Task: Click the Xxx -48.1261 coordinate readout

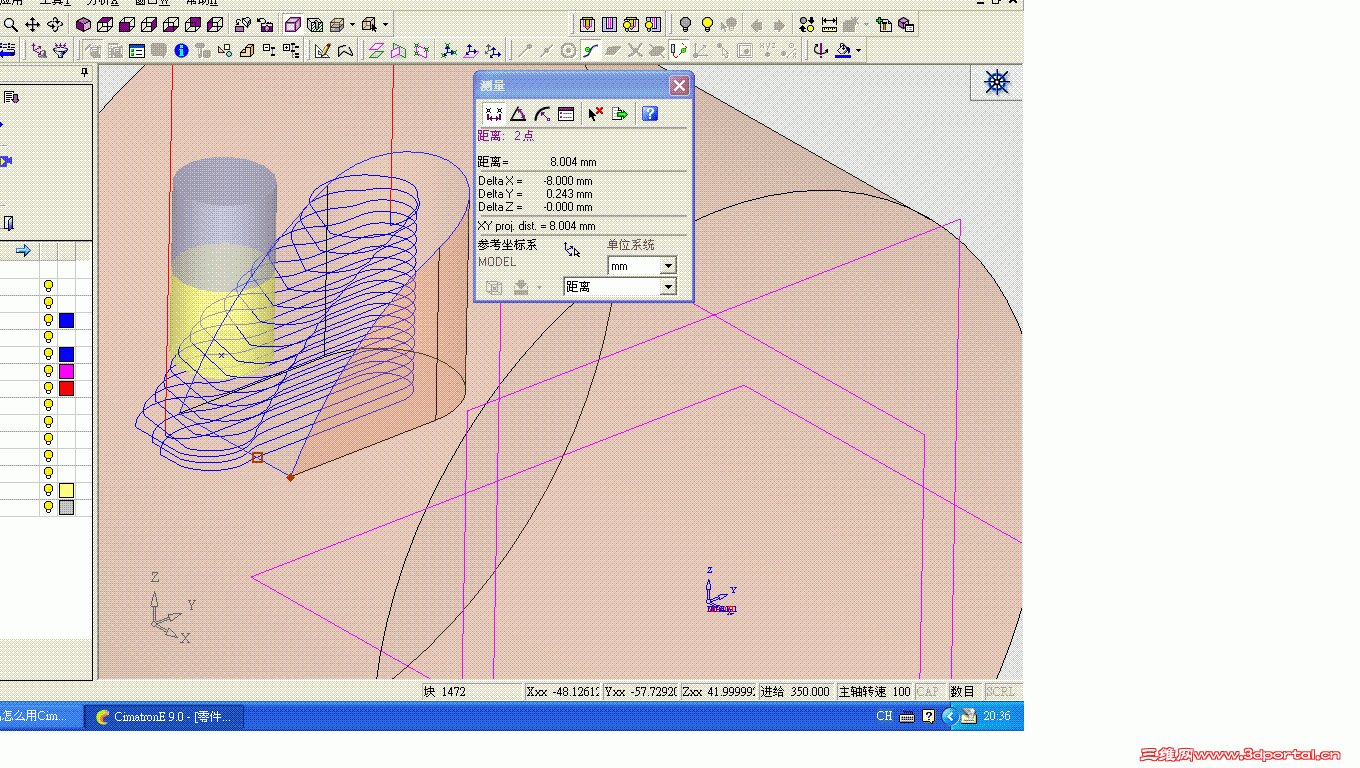Action: coord(563,691)
